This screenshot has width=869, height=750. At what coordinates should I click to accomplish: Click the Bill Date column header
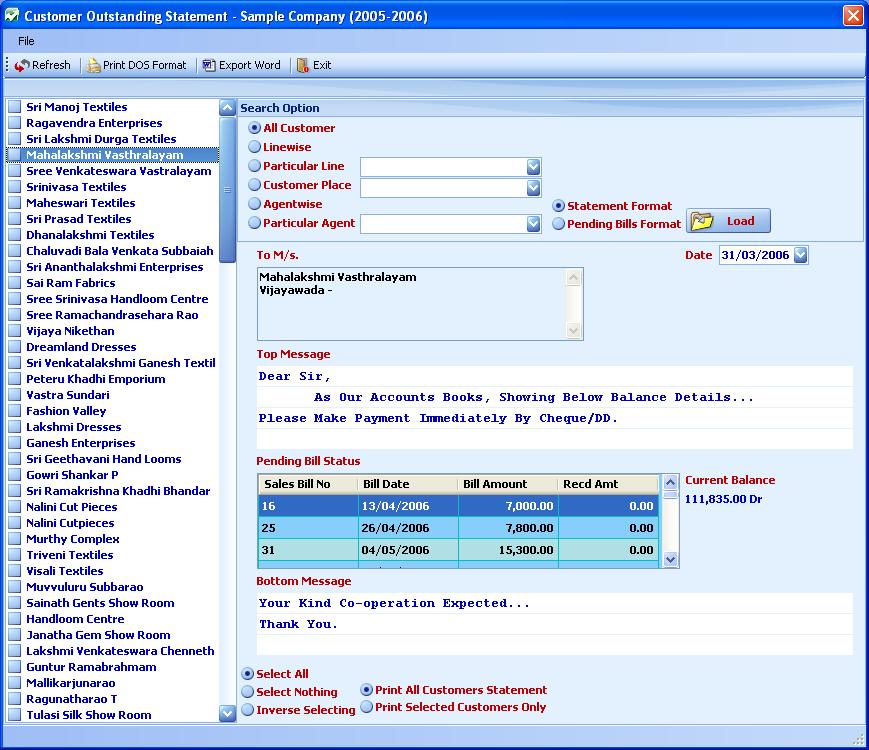[x=408, y=484]
